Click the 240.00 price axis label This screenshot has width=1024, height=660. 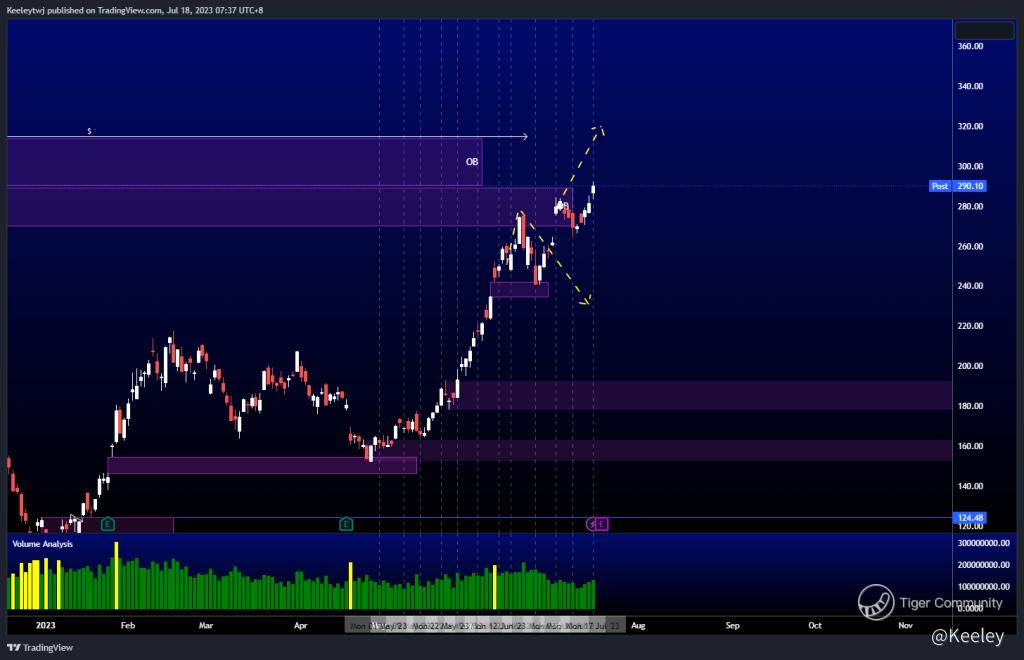pyautogui.click(x=970, y=286)
